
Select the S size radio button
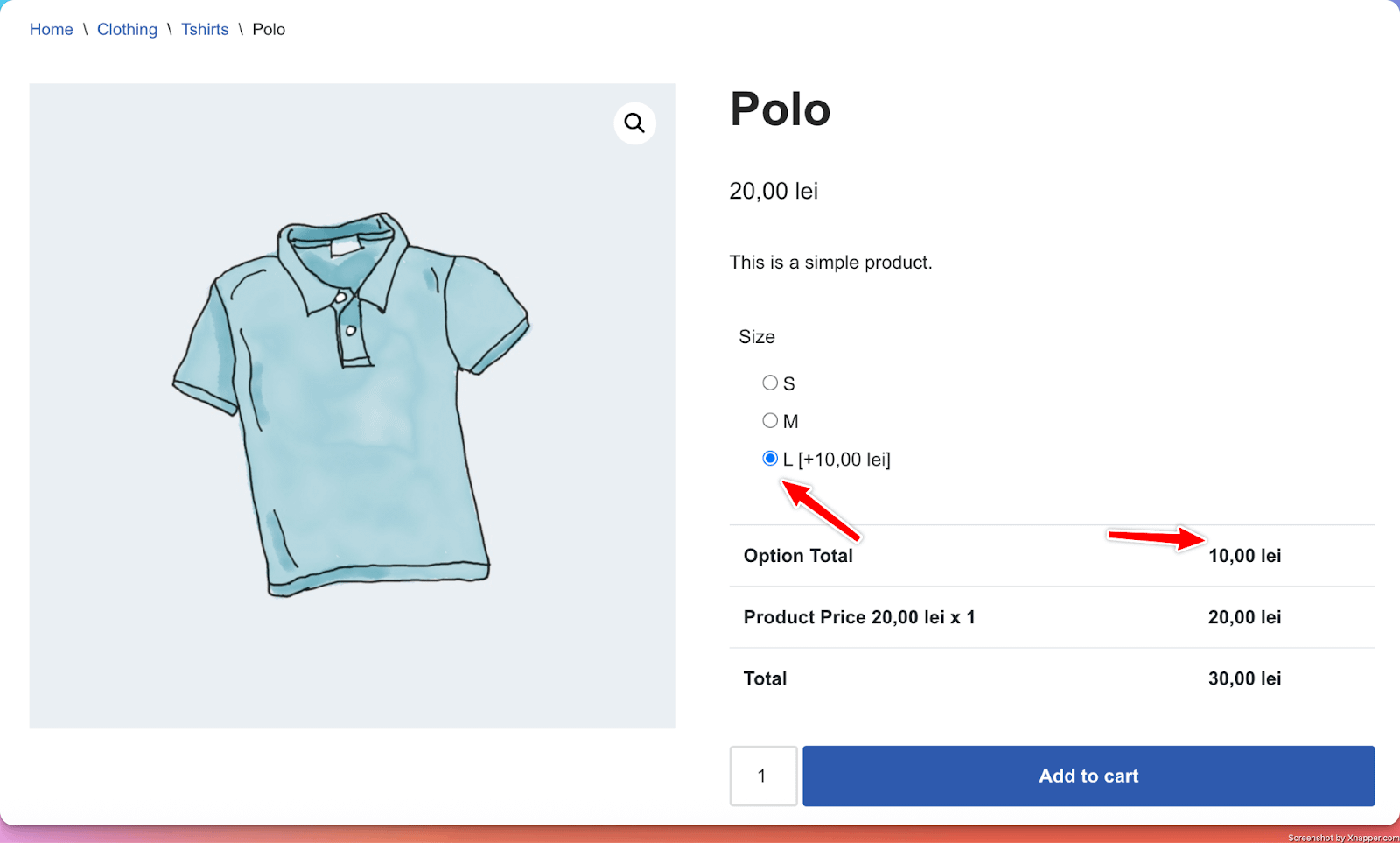coord(770,383)
